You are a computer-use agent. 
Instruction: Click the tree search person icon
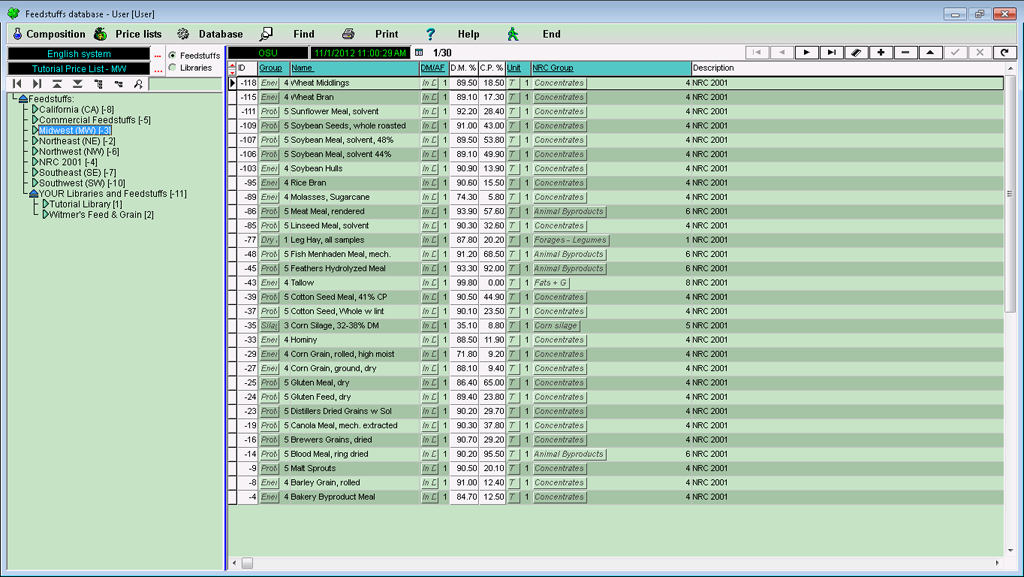(x=138, y=84)
